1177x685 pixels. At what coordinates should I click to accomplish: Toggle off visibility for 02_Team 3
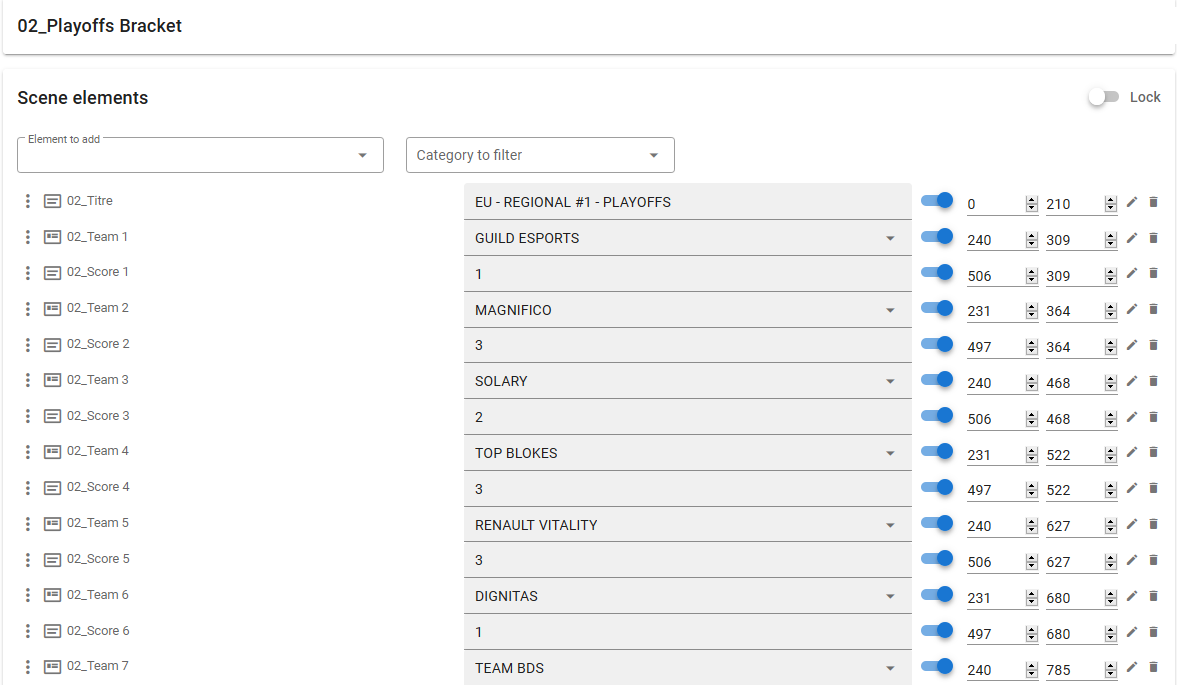pos(937,380)
